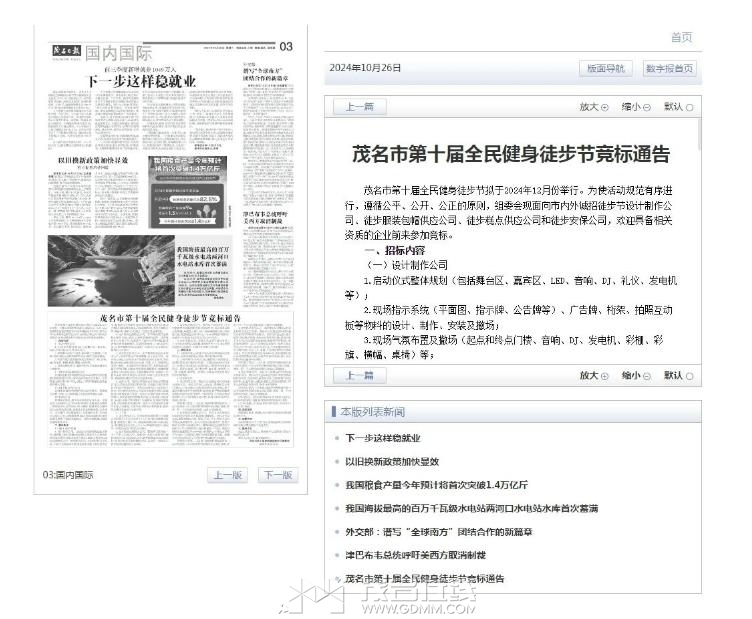
Task: Click 以旧换新政策加快显效 article on newspaper page
Action: click(x=93, y=193)
